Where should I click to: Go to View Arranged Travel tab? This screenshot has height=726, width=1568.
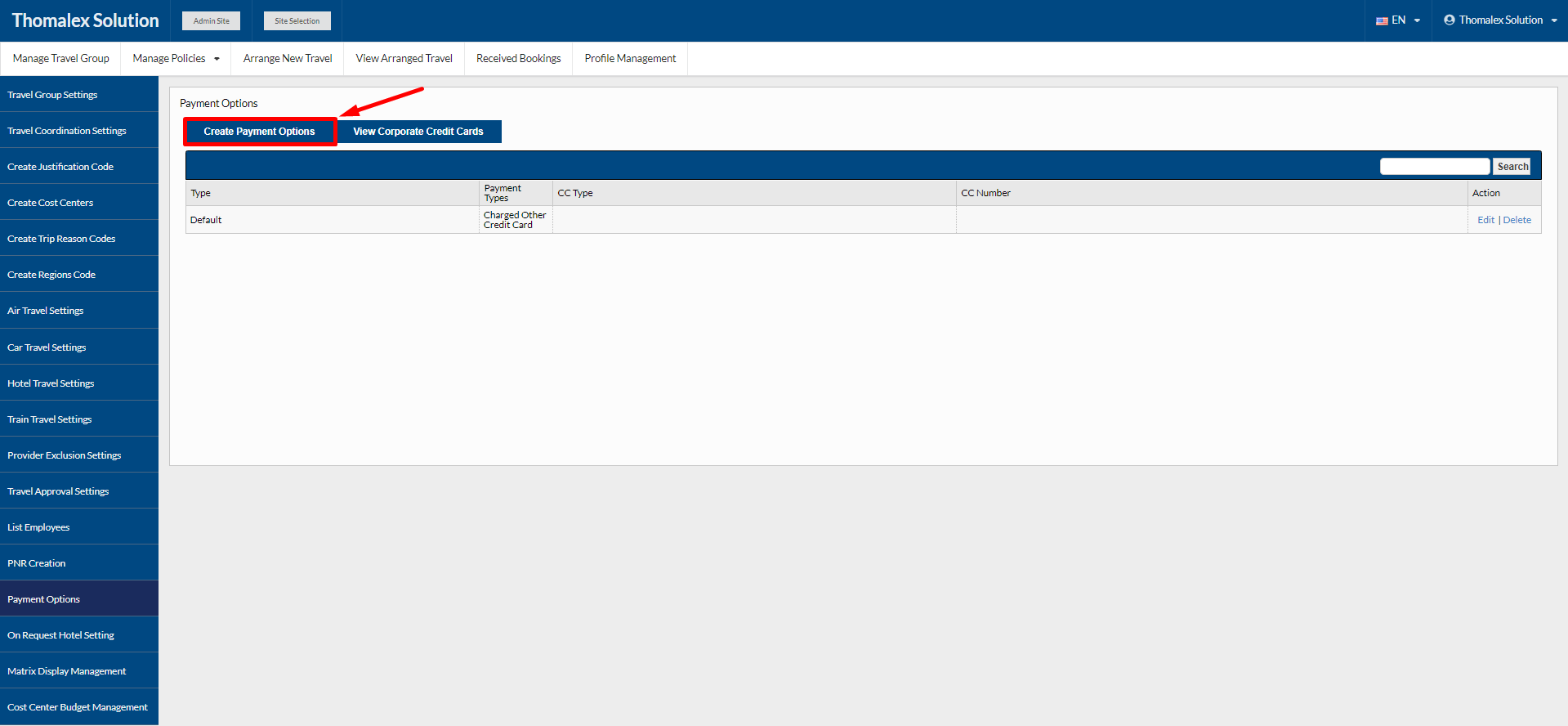pyautogui.click(x=404, y=59)
